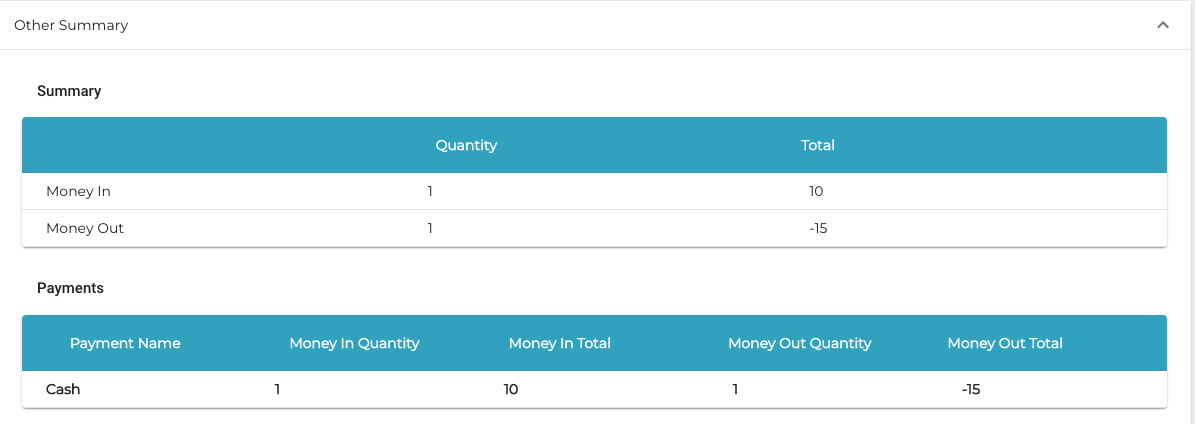This screenshot has width=1195, height=424.
Task: Click the Money In Total column header
Action: coord(559,343)
